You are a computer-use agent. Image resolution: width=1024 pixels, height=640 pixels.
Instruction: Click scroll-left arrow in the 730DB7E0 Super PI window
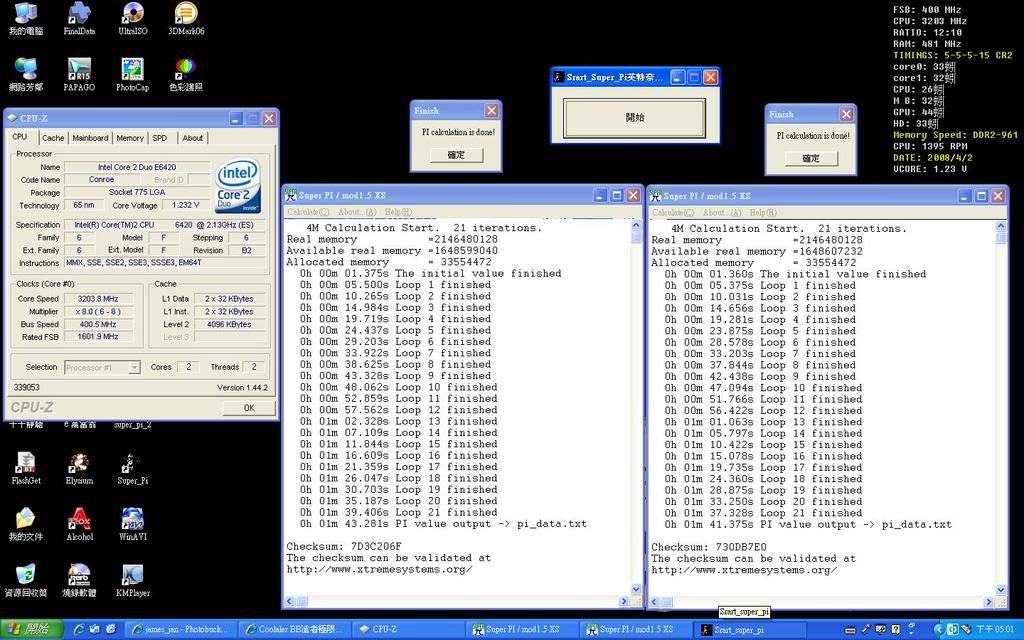coord(654,602)
